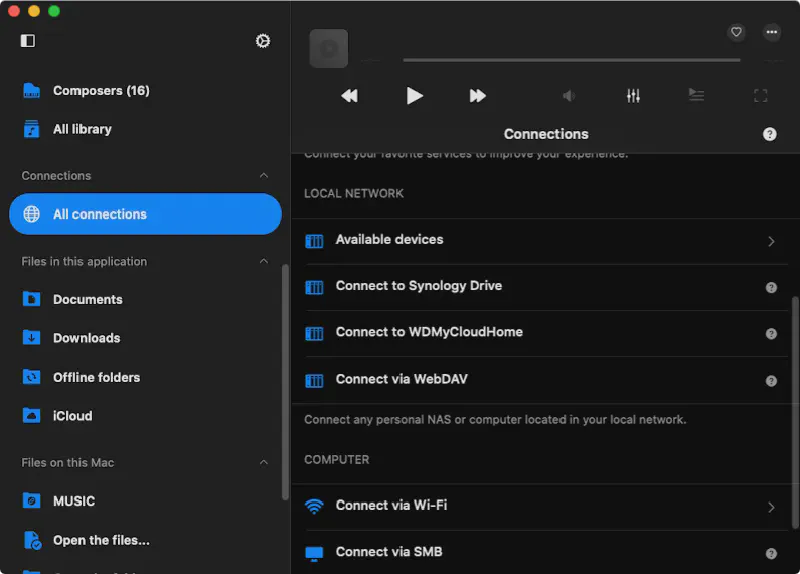The image size is (800, 574).
Task: Toggle the sidebar panel icon
Action: 28,41
